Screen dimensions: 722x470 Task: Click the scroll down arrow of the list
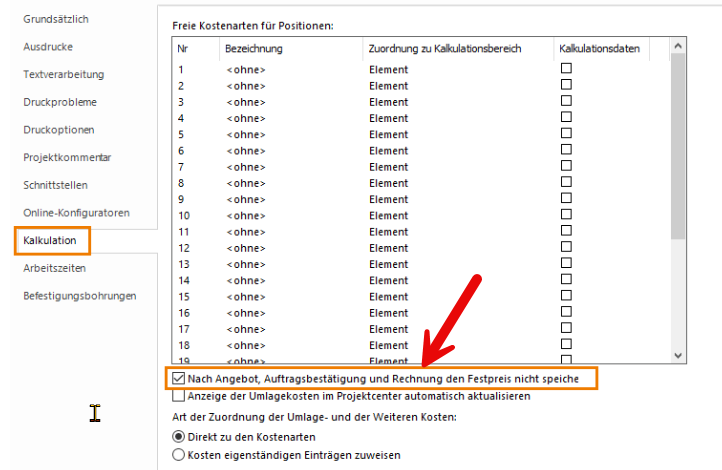point(678,355)
